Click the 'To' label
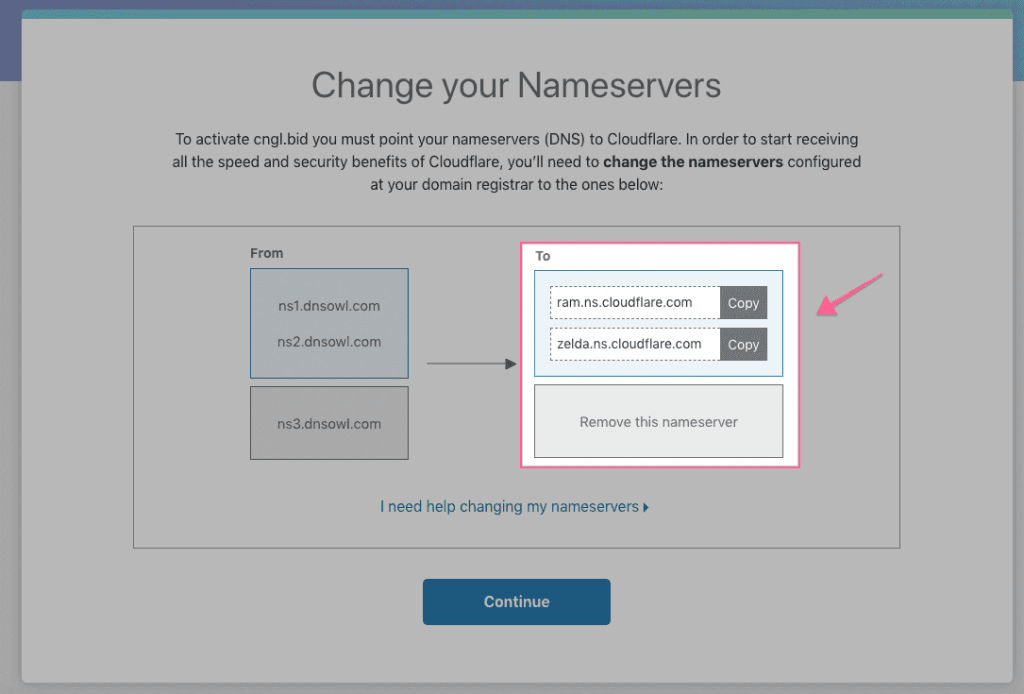 (x=543, y=256)
